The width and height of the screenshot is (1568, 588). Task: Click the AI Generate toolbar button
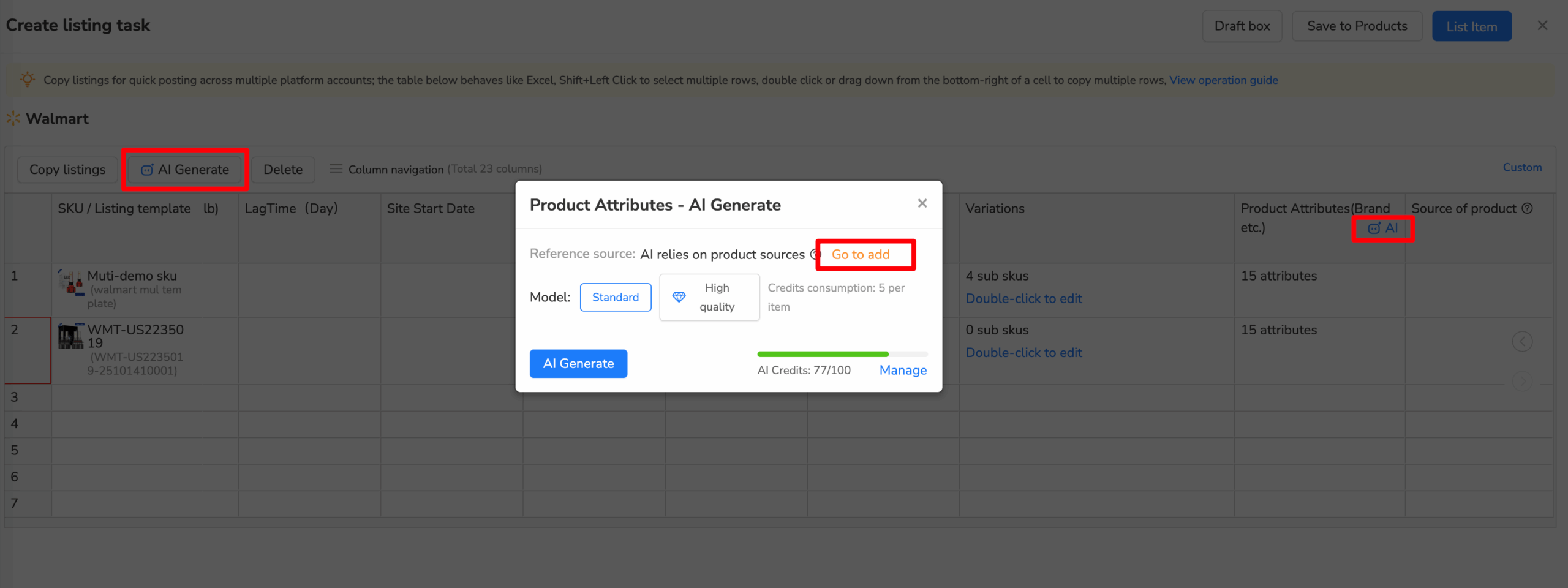[x=184, y=170]
